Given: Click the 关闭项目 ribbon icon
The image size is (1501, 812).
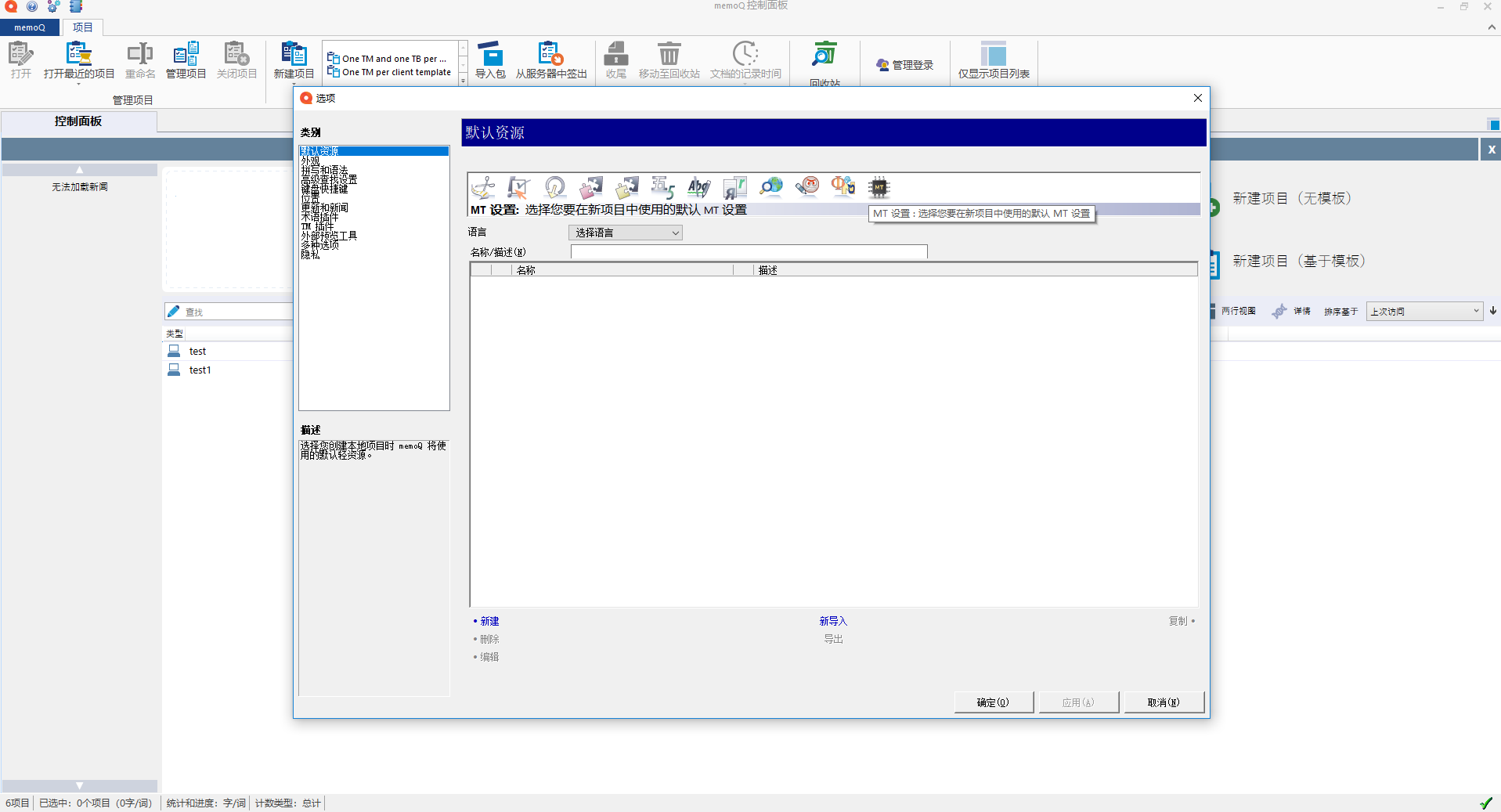Looking at the screenshot, I should 236,60.
